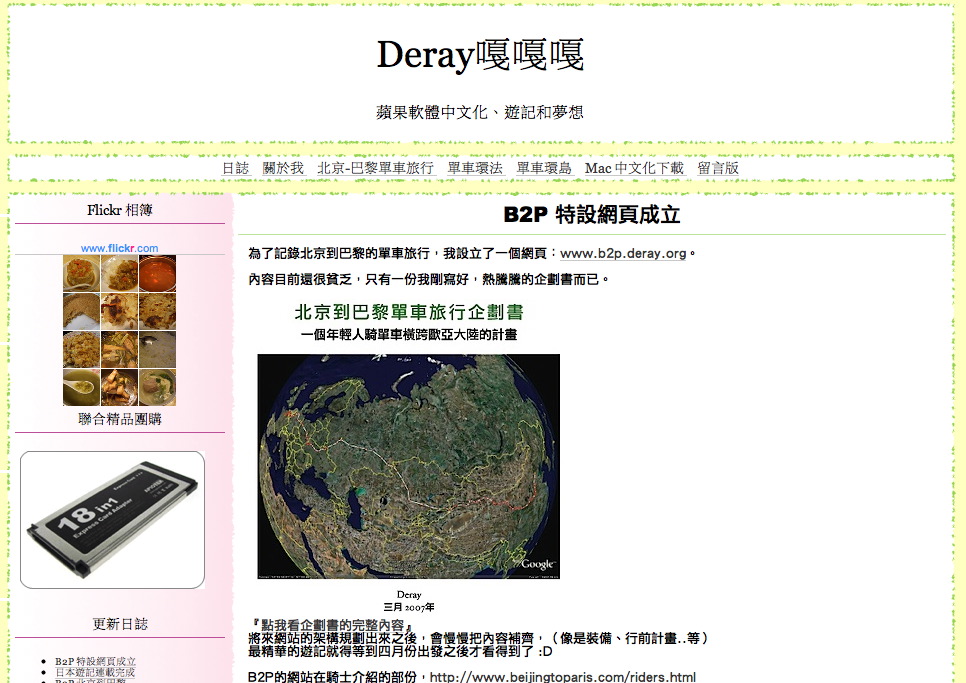Screen dimensions: 966x683
Task: Click the bottom-left spoon soup thumbnail
Action: [x=81, y=387]
